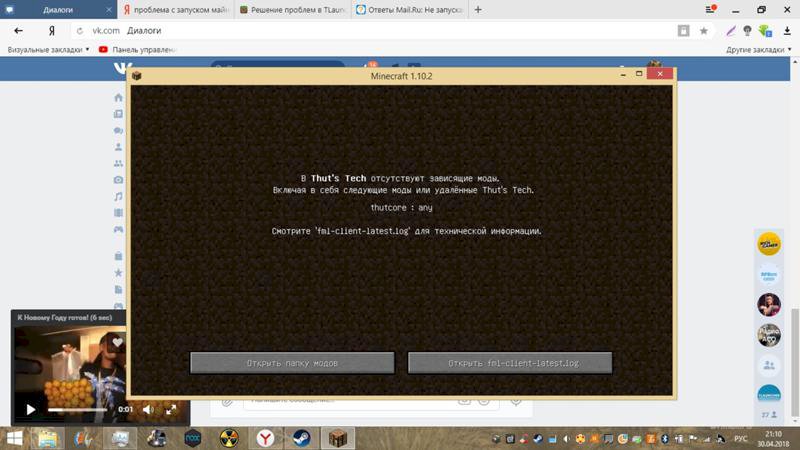
Task: Mute the mini video player volume
Action: [x=148, y=409]
